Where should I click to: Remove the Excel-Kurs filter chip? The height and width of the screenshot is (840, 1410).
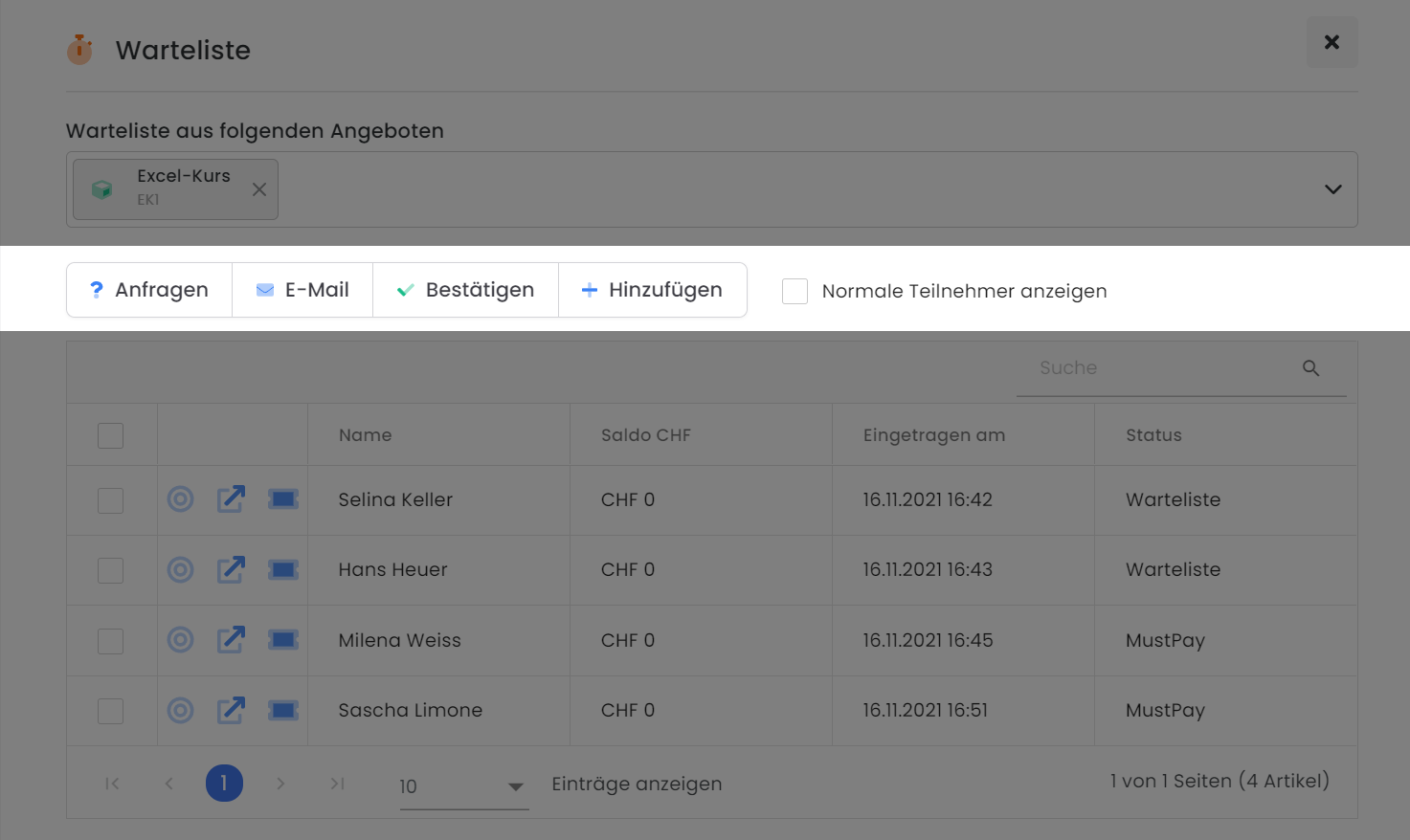pos(258,188)
